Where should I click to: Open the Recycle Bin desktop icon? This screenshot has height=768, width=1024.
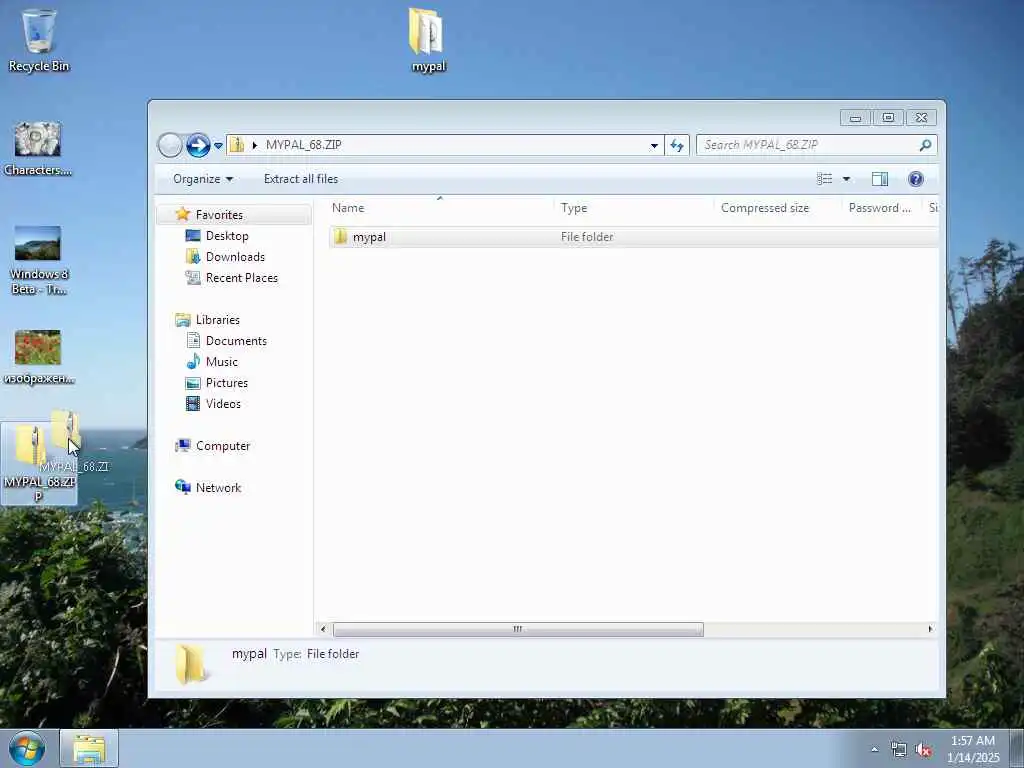39,40
